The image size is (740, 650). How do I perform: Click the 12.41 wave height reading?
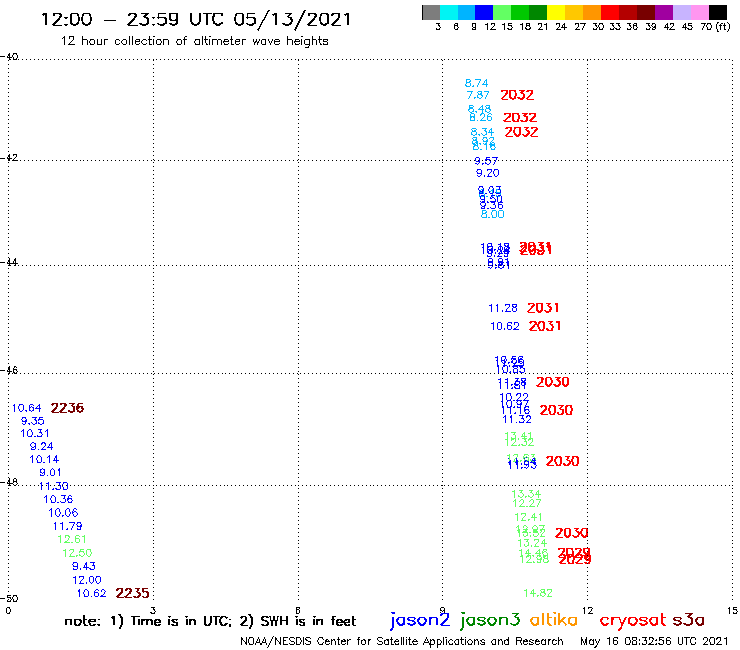point(529,517)
